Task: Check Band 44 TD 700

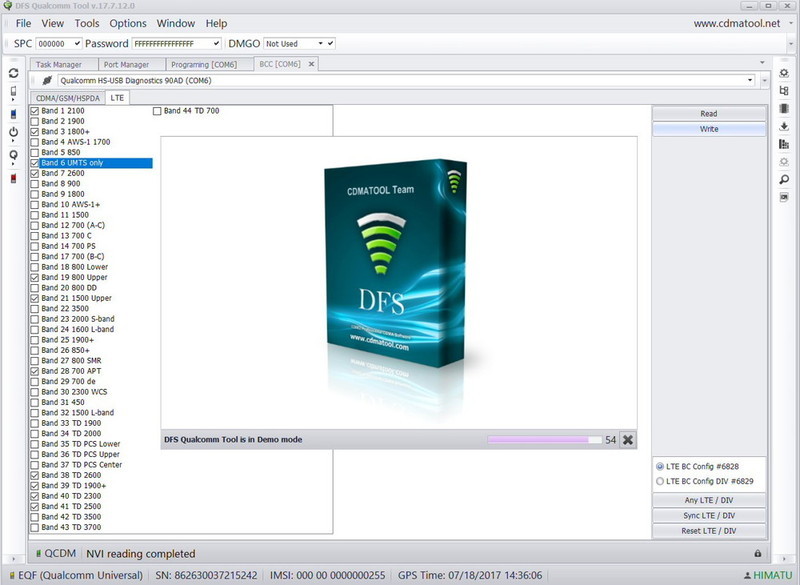Action: [157, 111]
